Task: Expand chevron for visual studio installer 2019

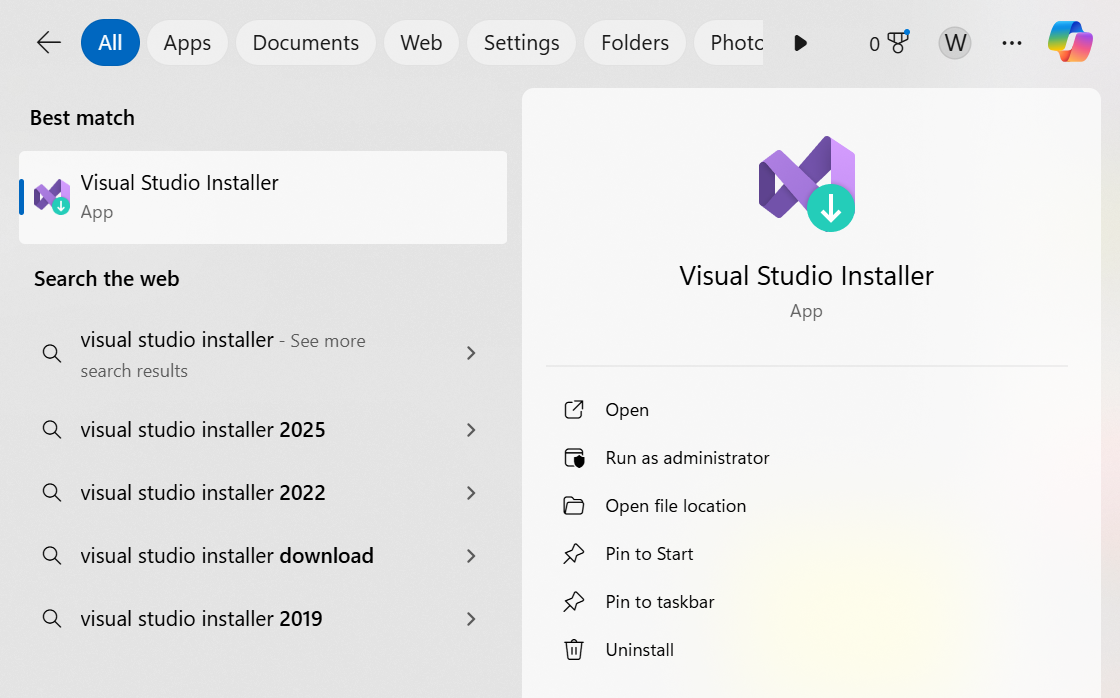Action: (x=471, y=619)
